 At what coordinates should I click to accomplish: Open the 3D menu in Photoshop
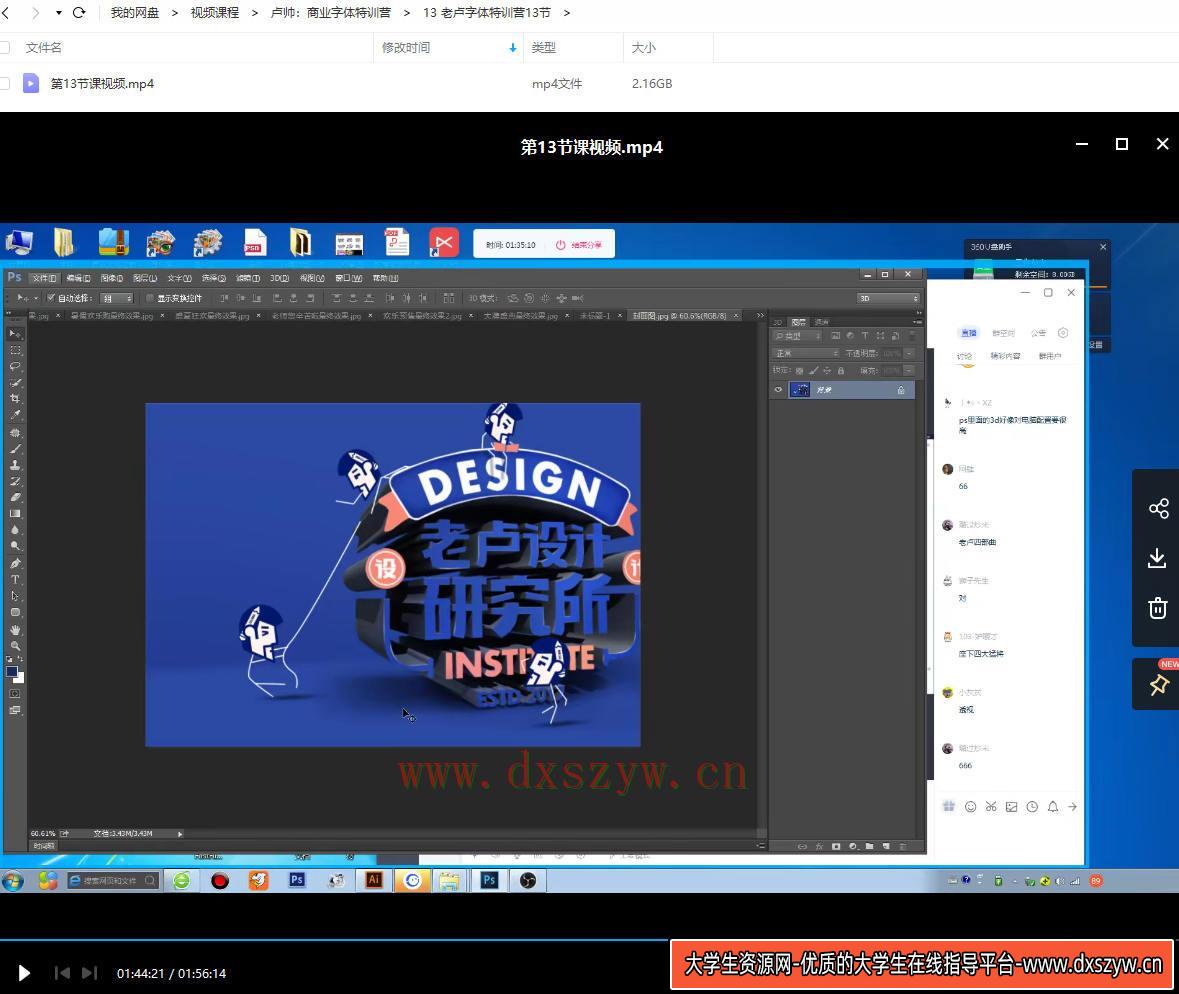point(280,278)
